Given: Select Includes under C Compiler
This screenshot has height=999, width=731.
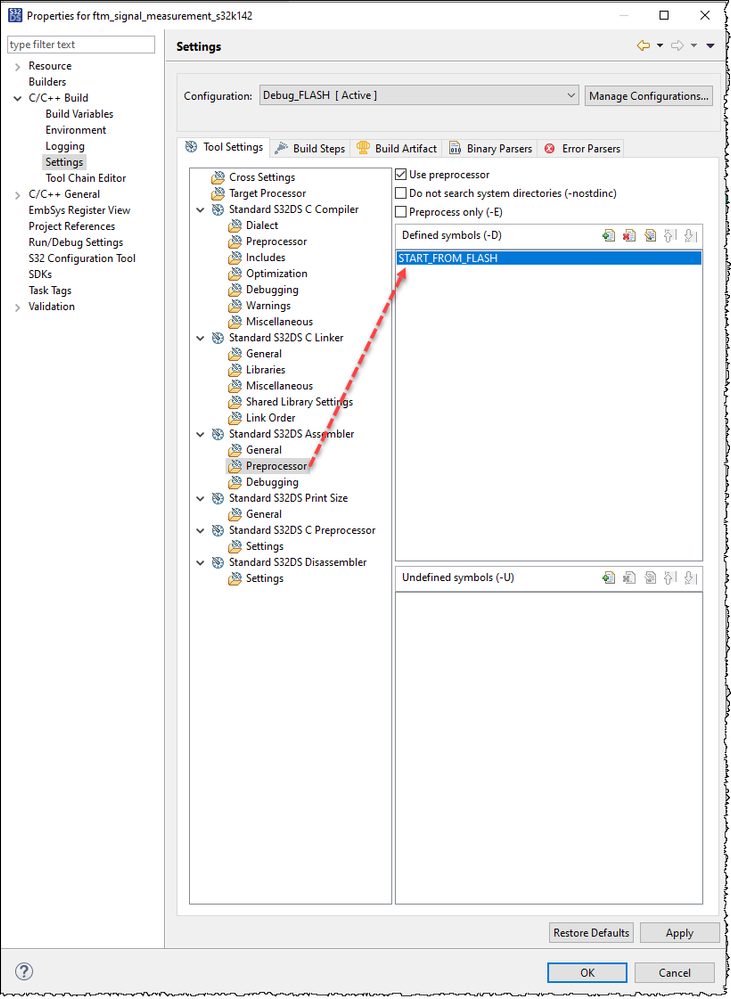Looking at the screenshot, I should click(266, 257).
